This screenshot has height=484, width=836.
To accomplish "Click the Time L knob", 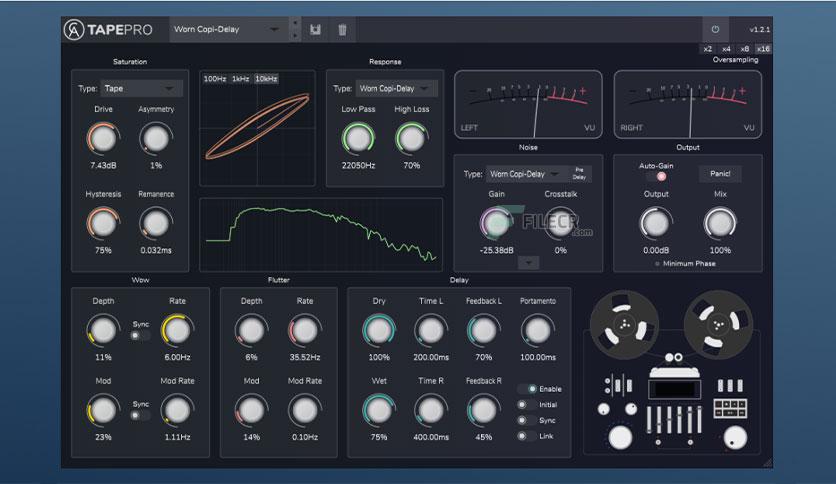I will [431, 330].
